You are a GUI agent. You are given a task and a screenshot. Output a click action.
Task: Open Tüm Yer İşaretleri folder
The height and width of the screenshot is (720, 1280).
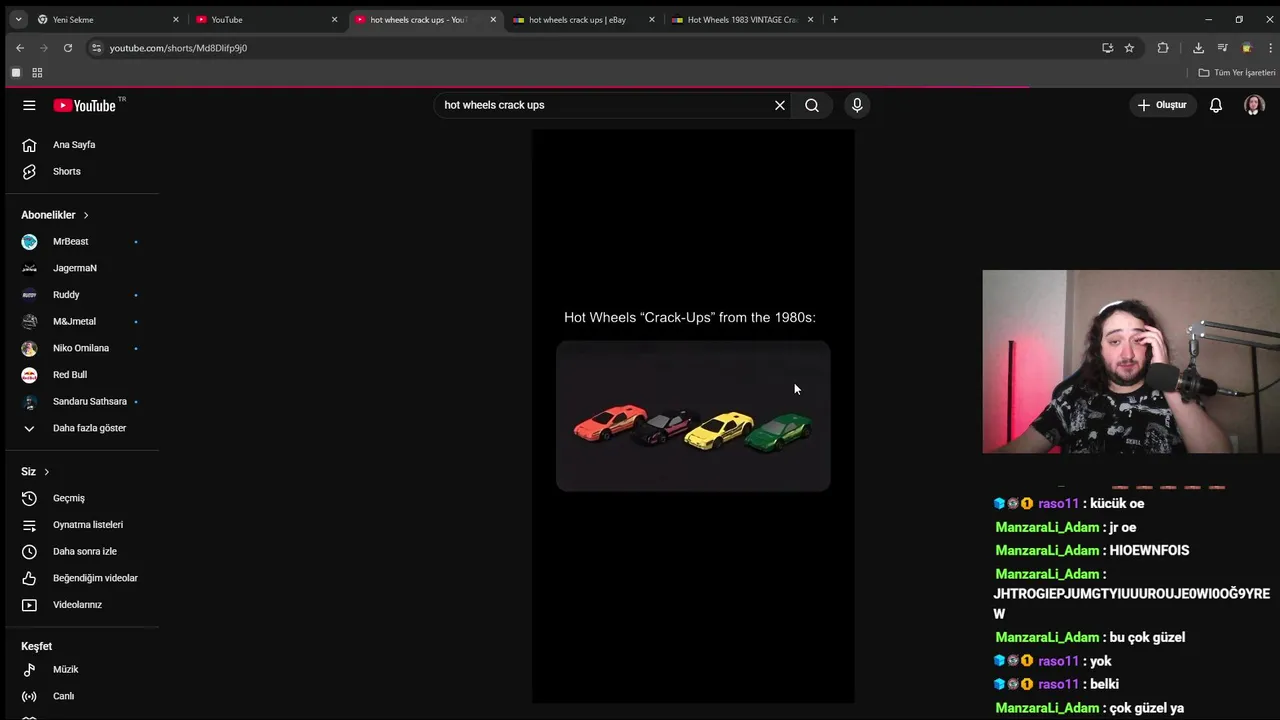pyautogui.click(x=1237, y=73)
